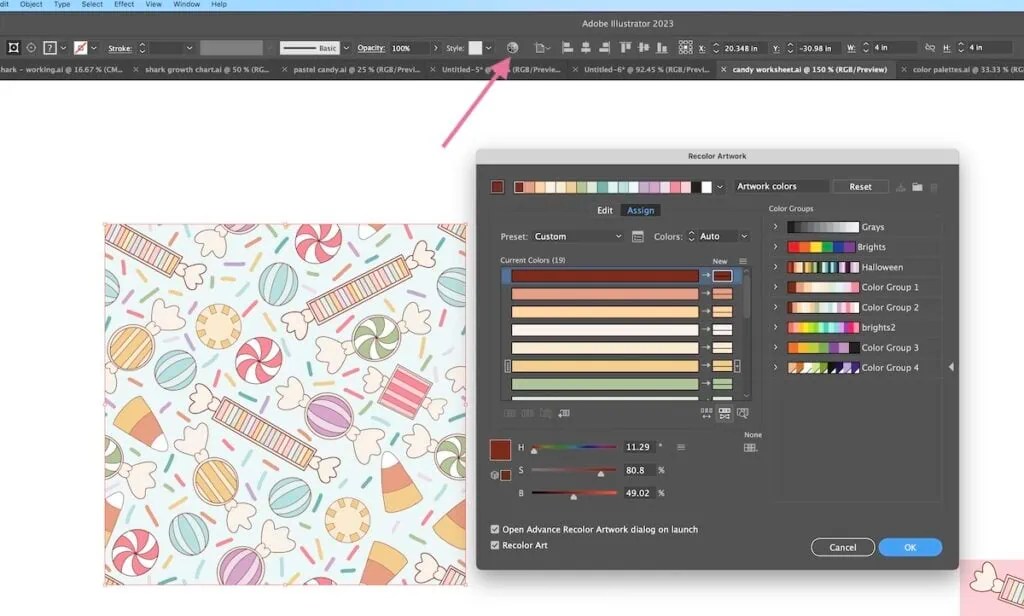Switch to the Edit tab in Recolor Artwork
The image size is (1024, 616).
click(x=604, y=210)
